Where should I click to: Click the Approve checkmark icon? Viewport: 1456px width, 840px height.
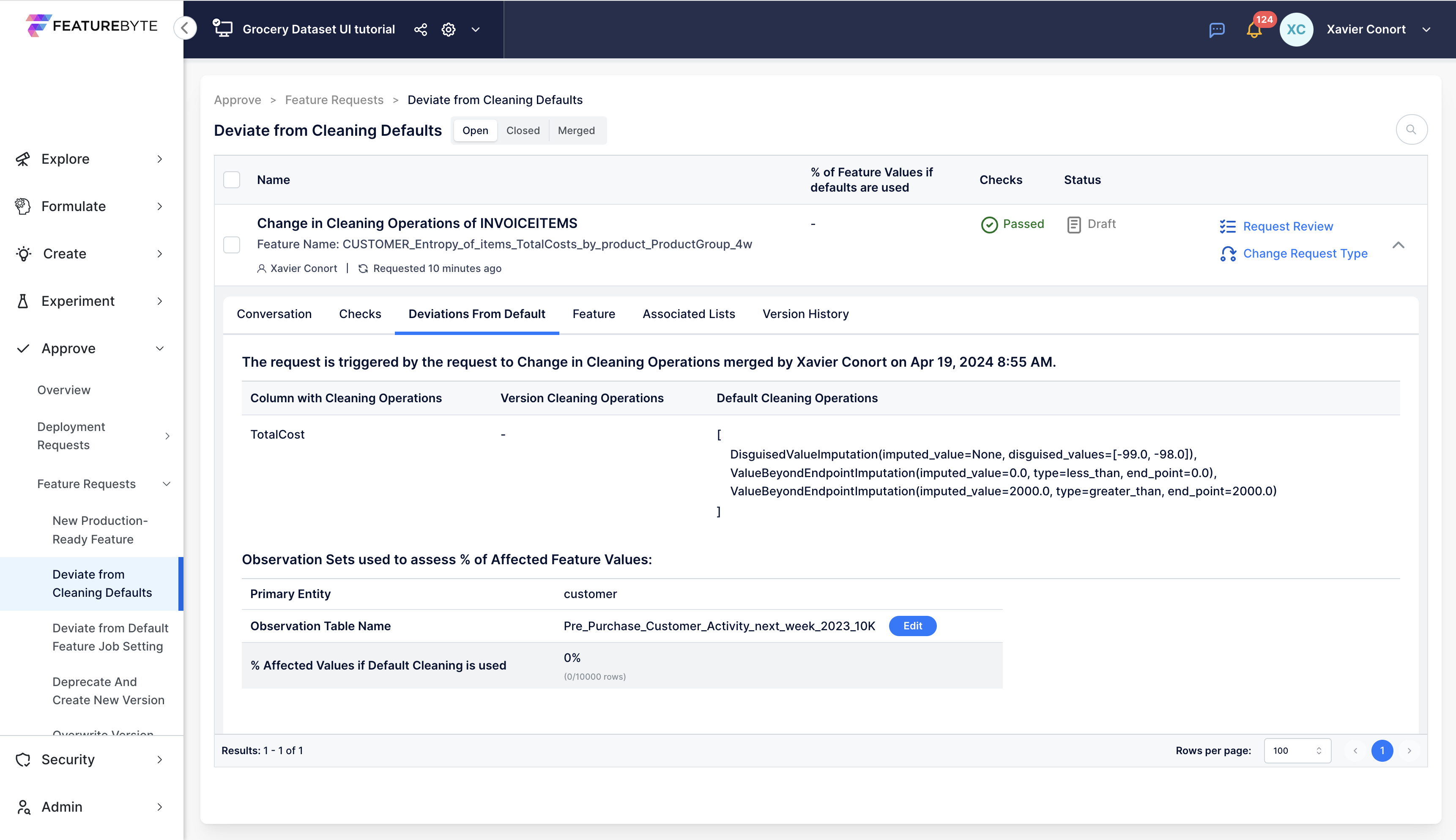[23, 349]
